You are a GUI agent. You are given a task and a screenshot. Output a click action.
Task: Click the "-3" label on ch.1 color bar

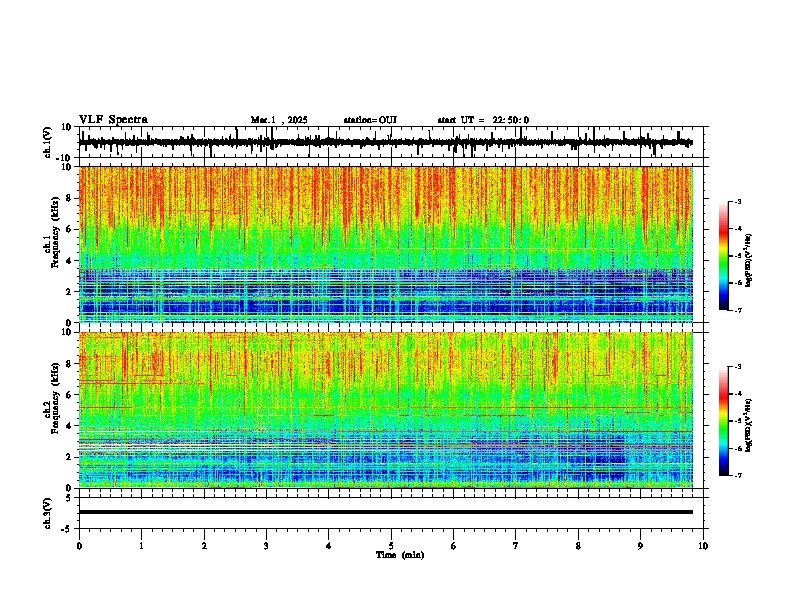[738, 201]
